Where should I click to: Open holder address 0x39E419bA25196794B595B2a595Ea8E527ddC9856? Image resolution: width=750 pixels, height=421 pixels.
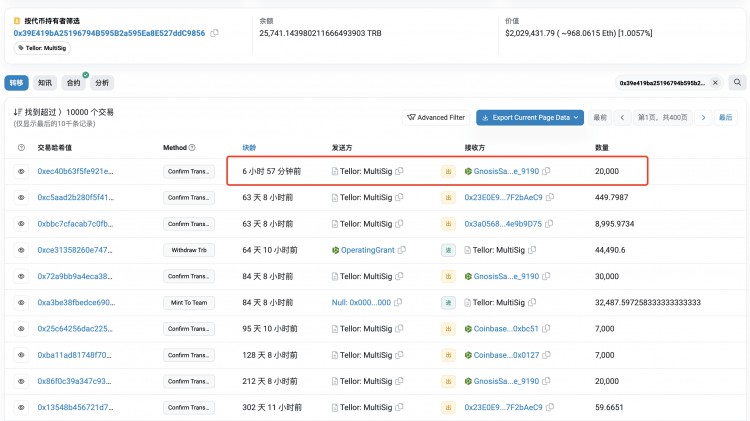coord(109,33)
